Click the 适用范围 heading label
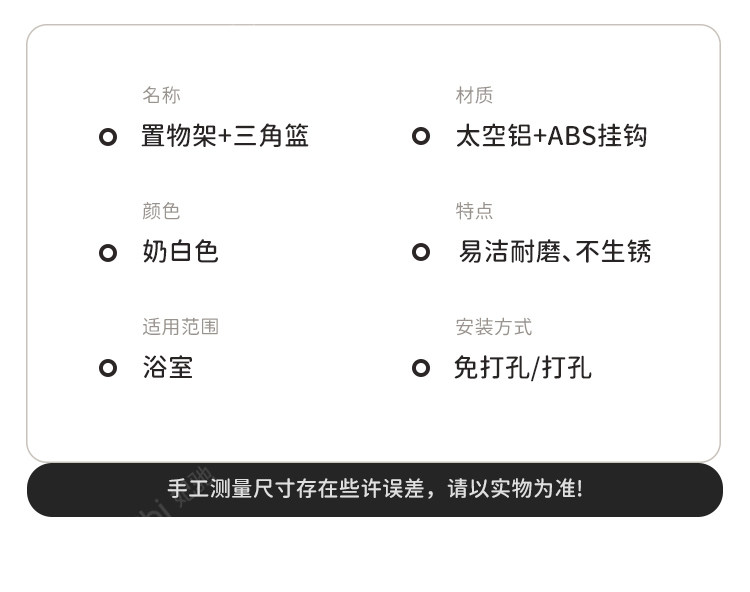 pos(180,327)
